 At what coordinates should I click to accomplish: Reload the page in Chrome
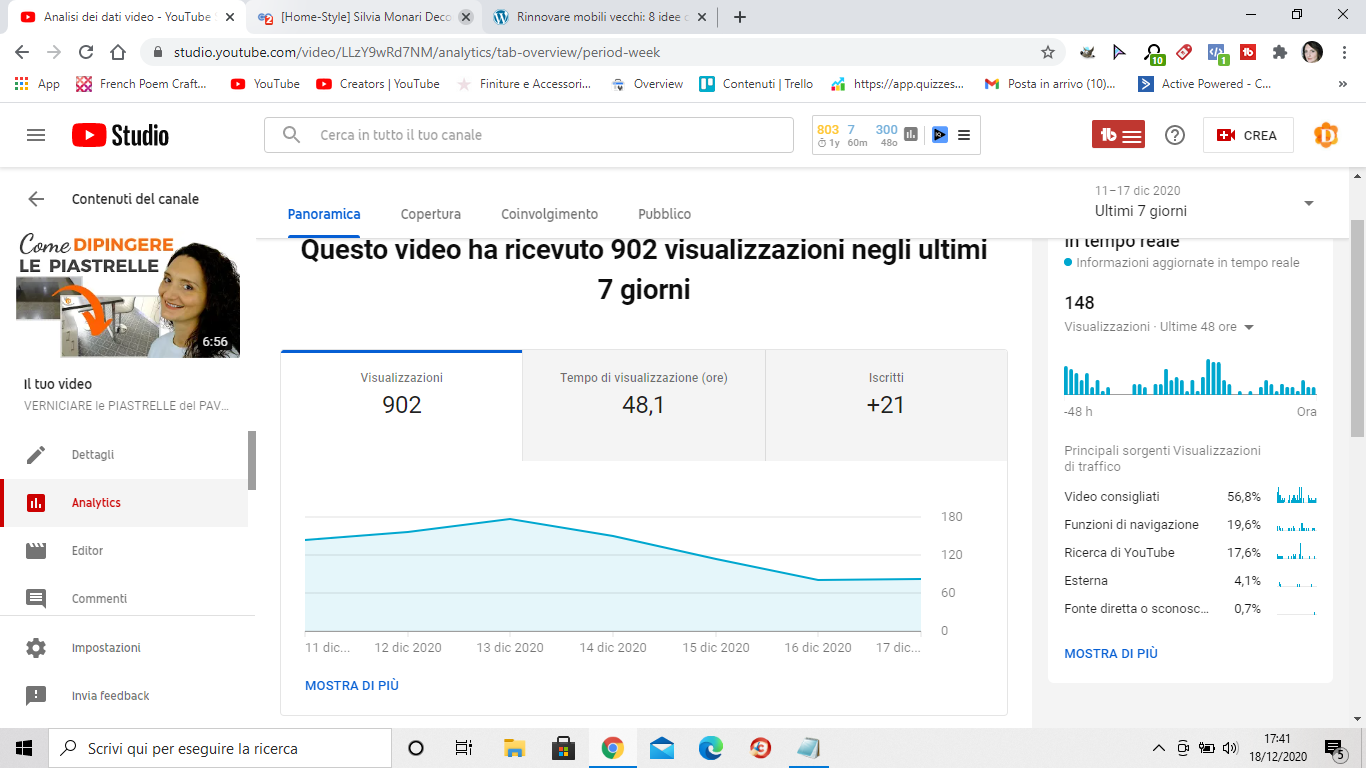[86, 52]
